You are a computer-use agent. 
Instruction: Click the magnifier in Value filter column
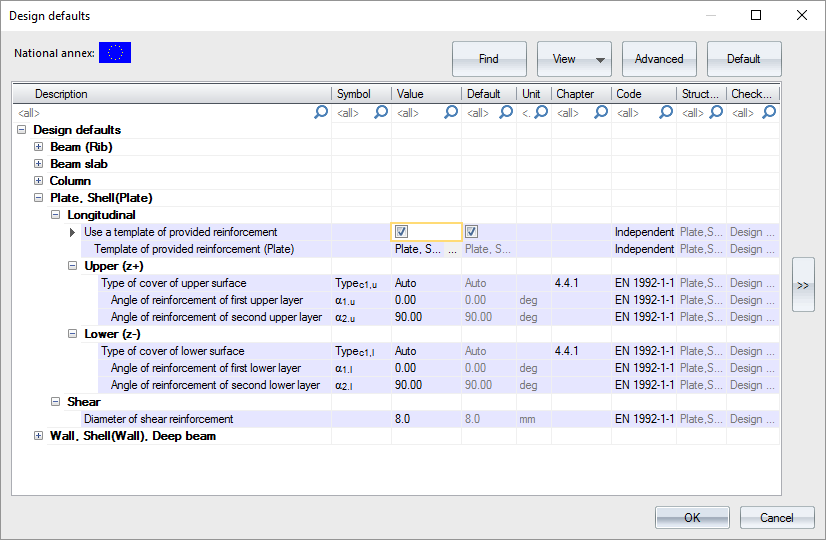(451, 113)
